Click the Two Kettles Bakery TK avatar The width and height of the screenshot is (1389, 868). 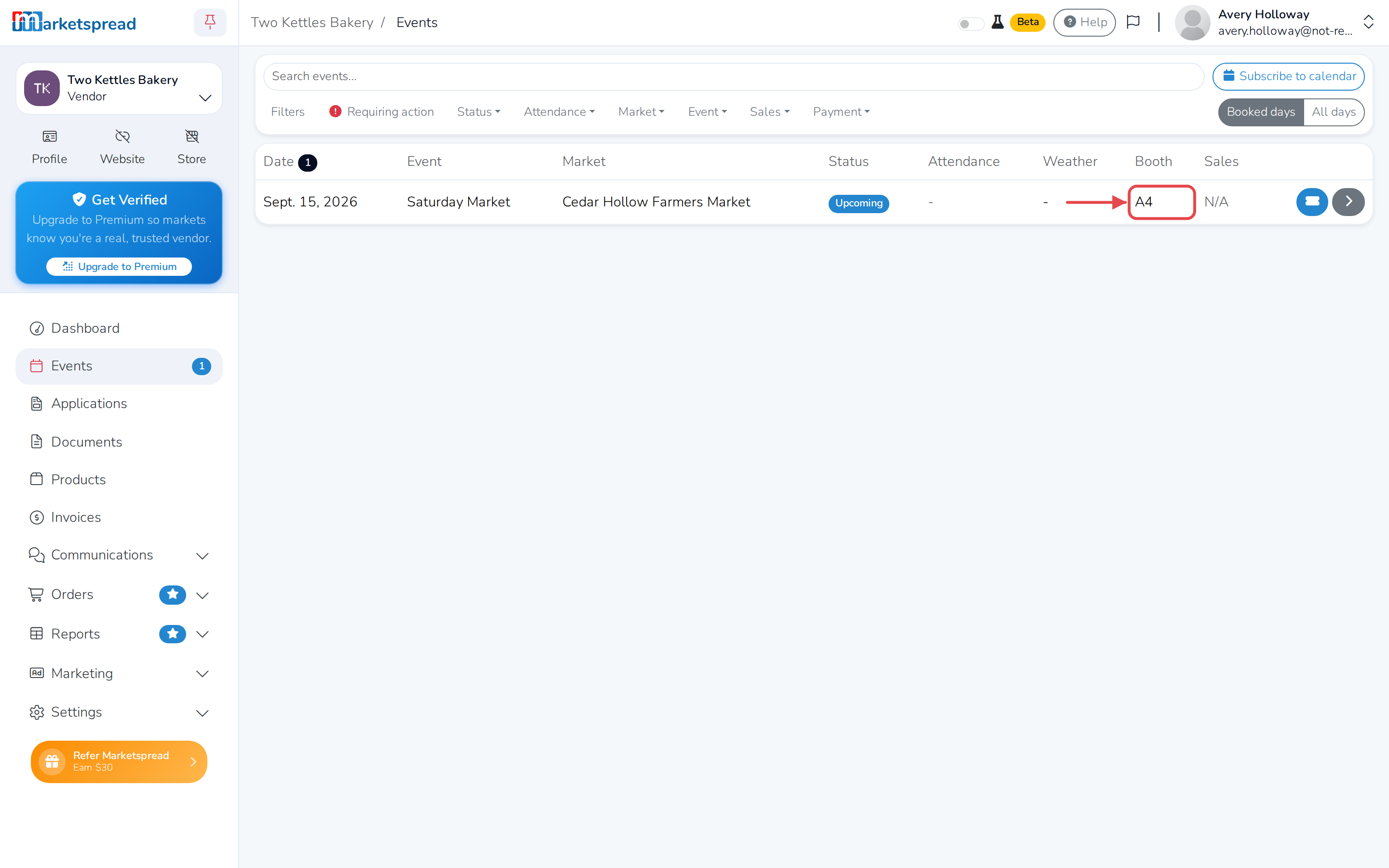click(42, 88)
